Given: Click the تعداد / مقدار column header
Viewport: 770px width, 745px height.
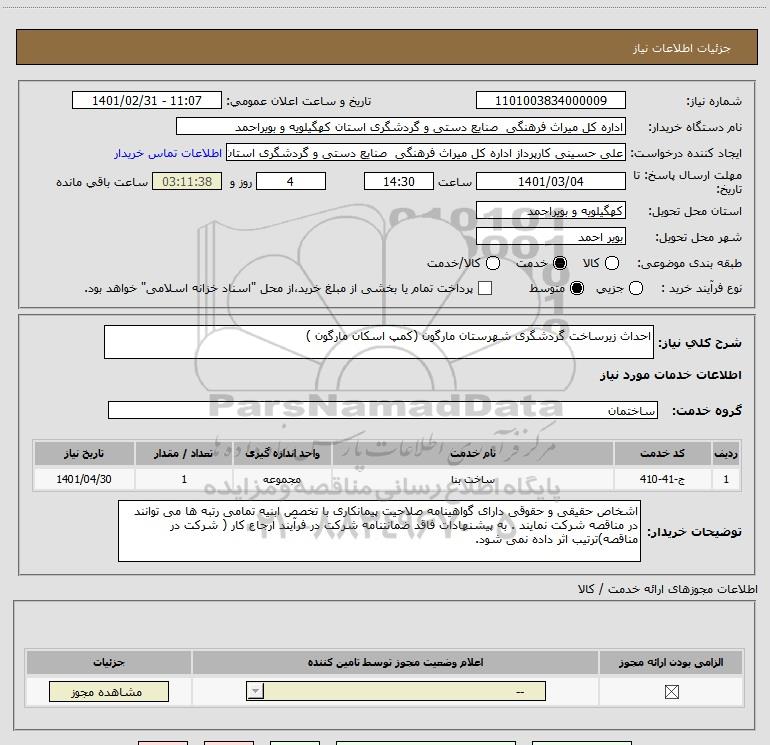Looking at the screenshot, I should tap(184, 453).
